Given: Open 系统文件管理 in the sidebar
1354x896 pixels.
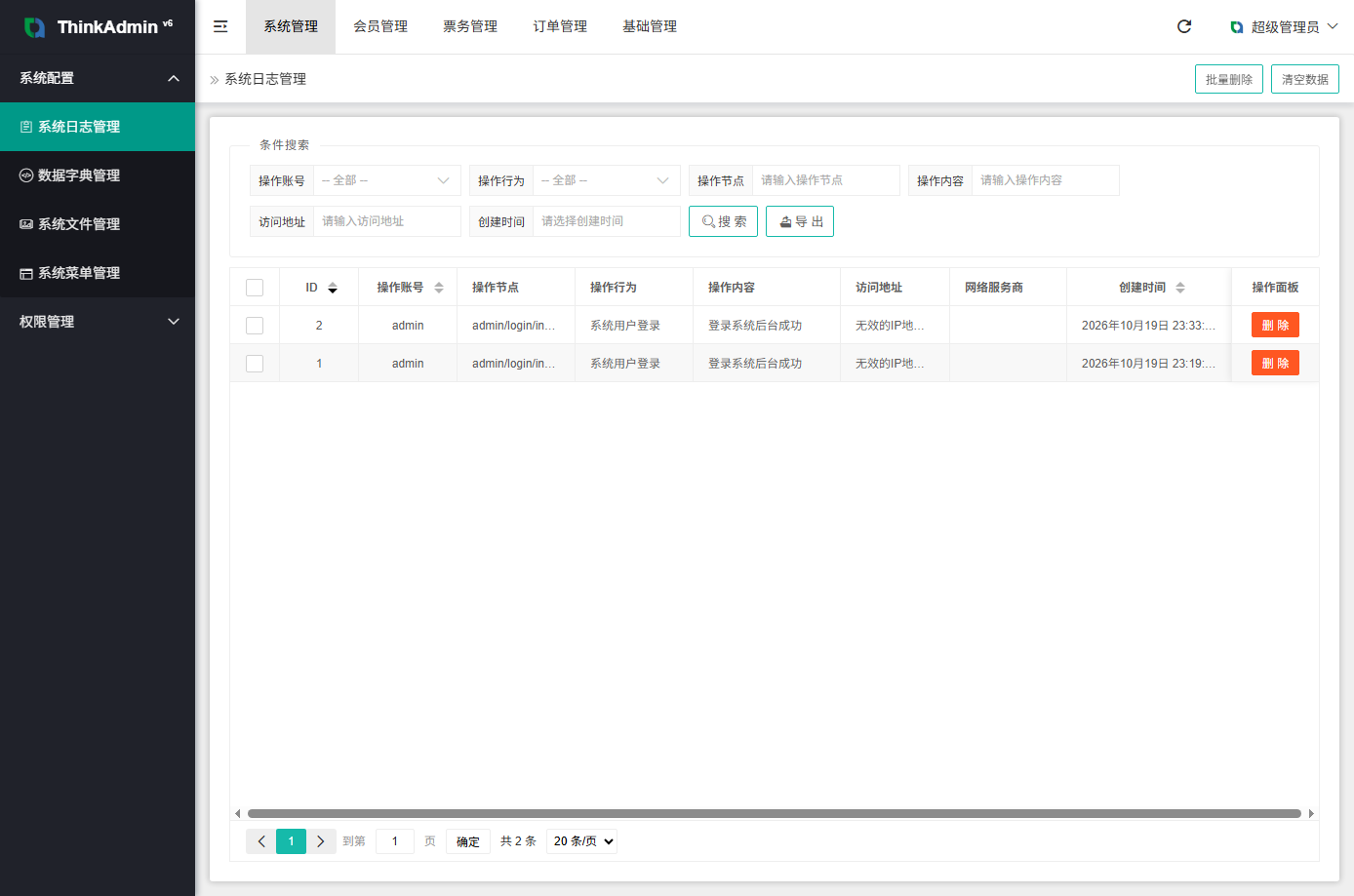Looking at the screenshot, I should pyautogui.click(x=98, y=224).
